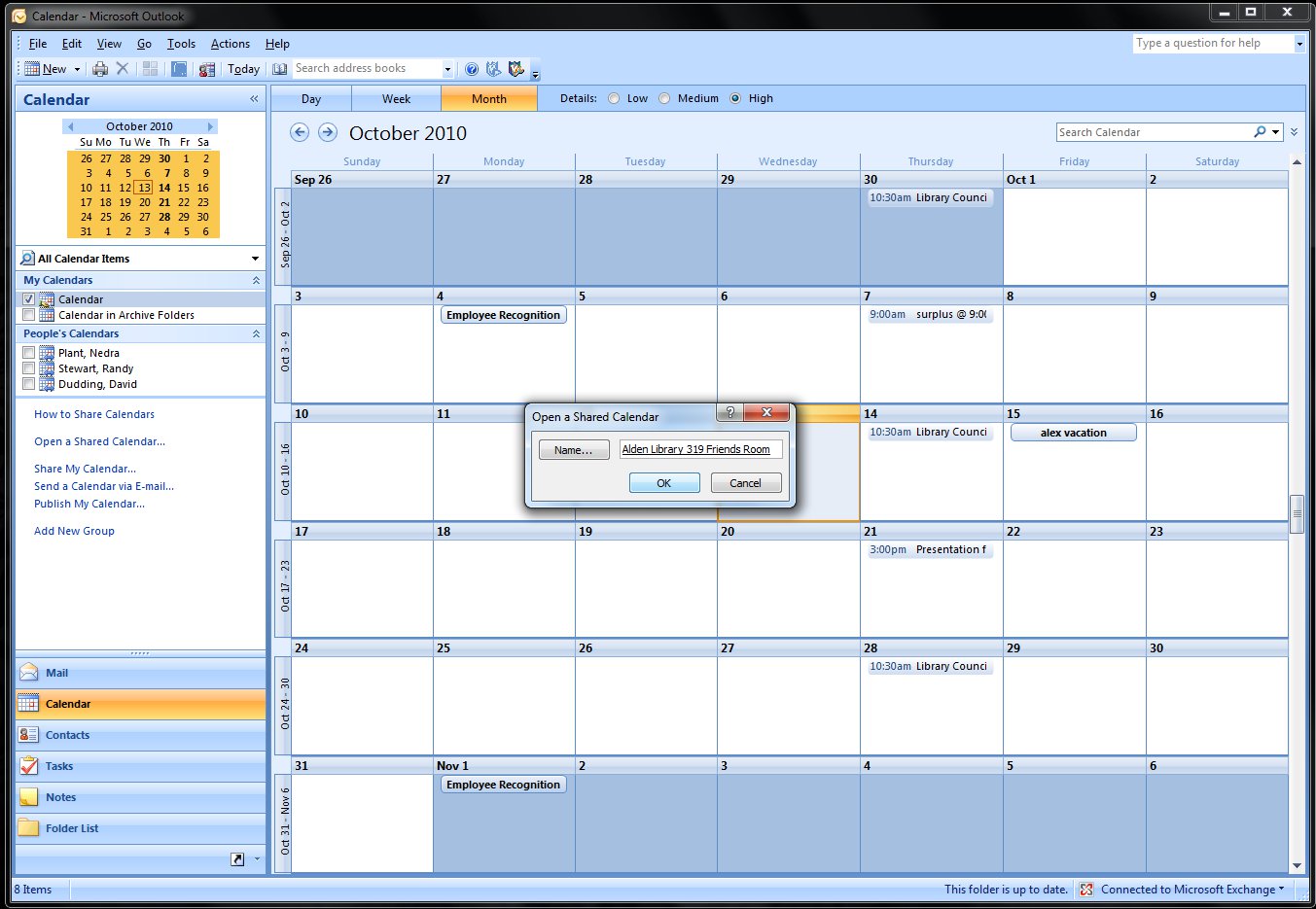
Task: Click the Print icon on the toolbar
Action: click(99, 68)
